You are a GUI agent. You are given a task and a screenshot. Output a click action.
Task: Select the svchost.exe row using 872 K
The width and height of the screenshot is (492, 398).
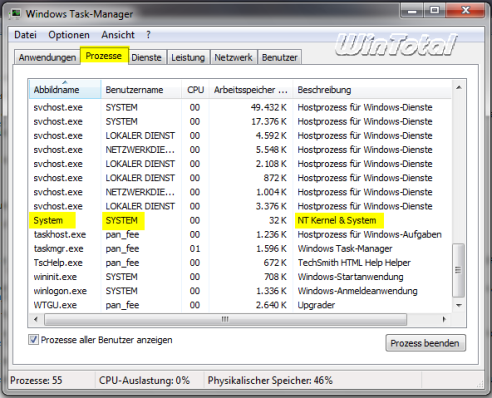(240, 178)
